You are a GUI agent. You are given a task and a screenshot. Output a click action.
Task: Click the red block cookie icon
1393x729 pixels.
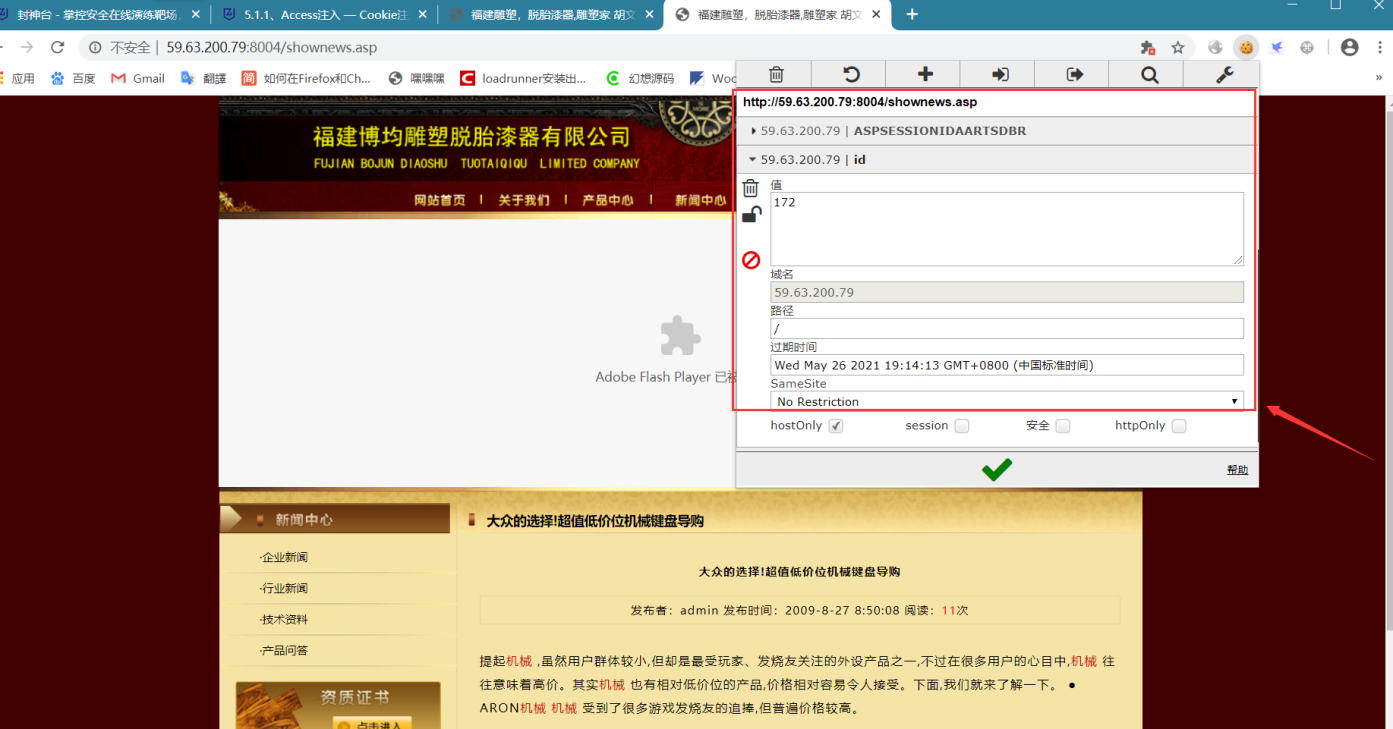click(x=751, y=260)
